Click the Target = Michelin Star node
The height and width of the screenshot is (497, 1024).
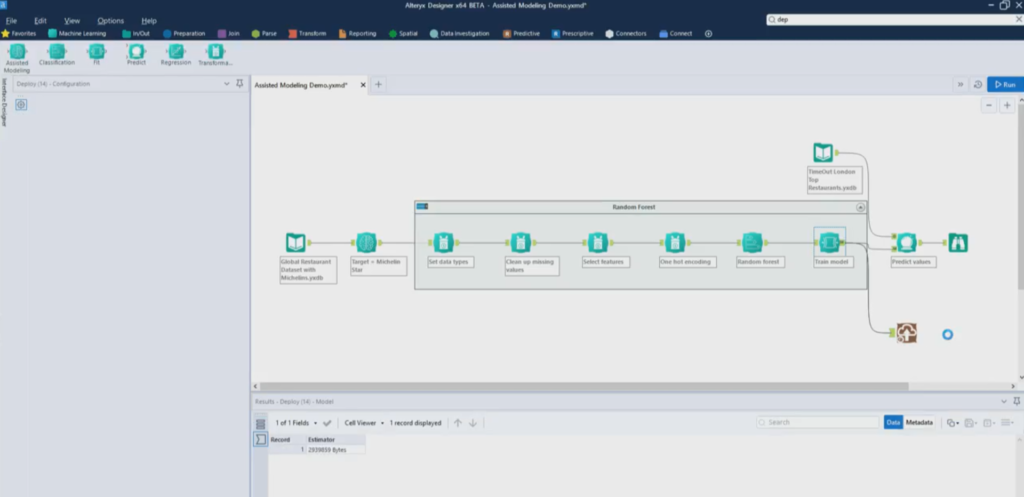pyautogui.click(x=366, y=243)
